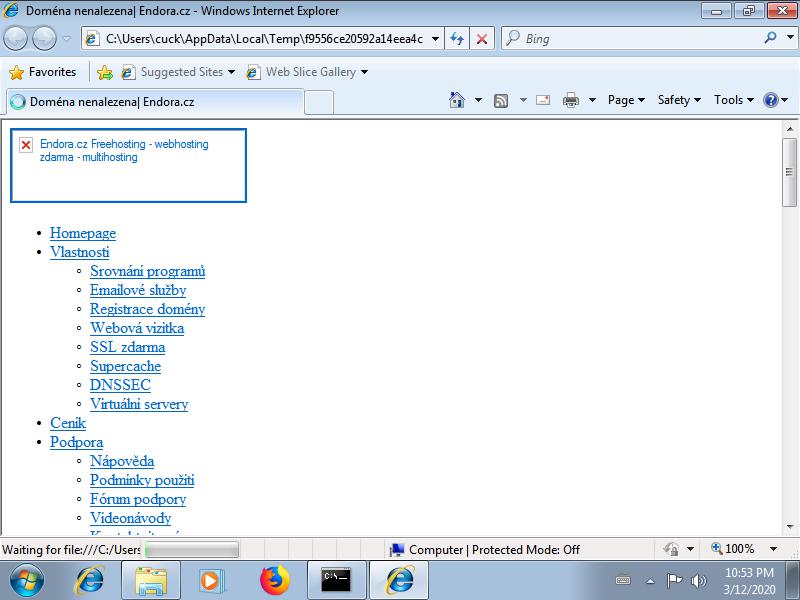Viewport: 800px width, 600px height.
Task: Click the Read Mail icon
Action: coord(543,100)
